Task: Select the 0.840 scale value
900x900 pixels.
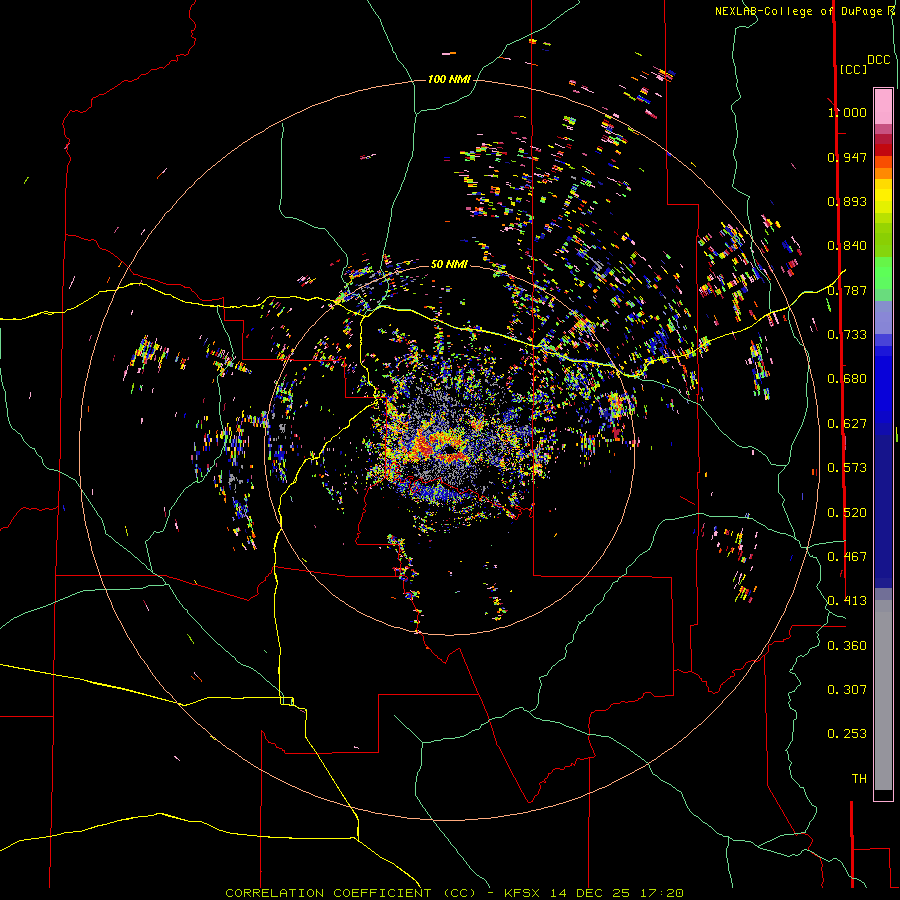Action: tap(847, 246)
